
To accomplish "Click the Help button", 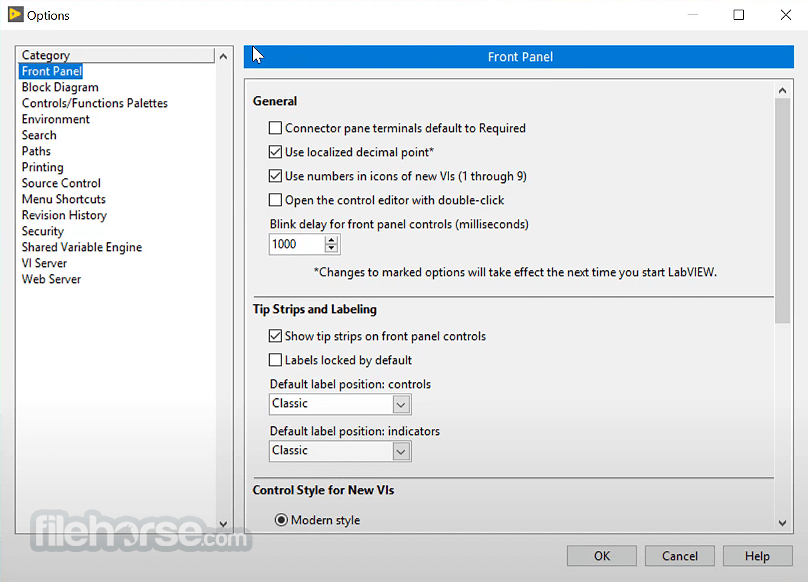I will (x=758, y=556).
